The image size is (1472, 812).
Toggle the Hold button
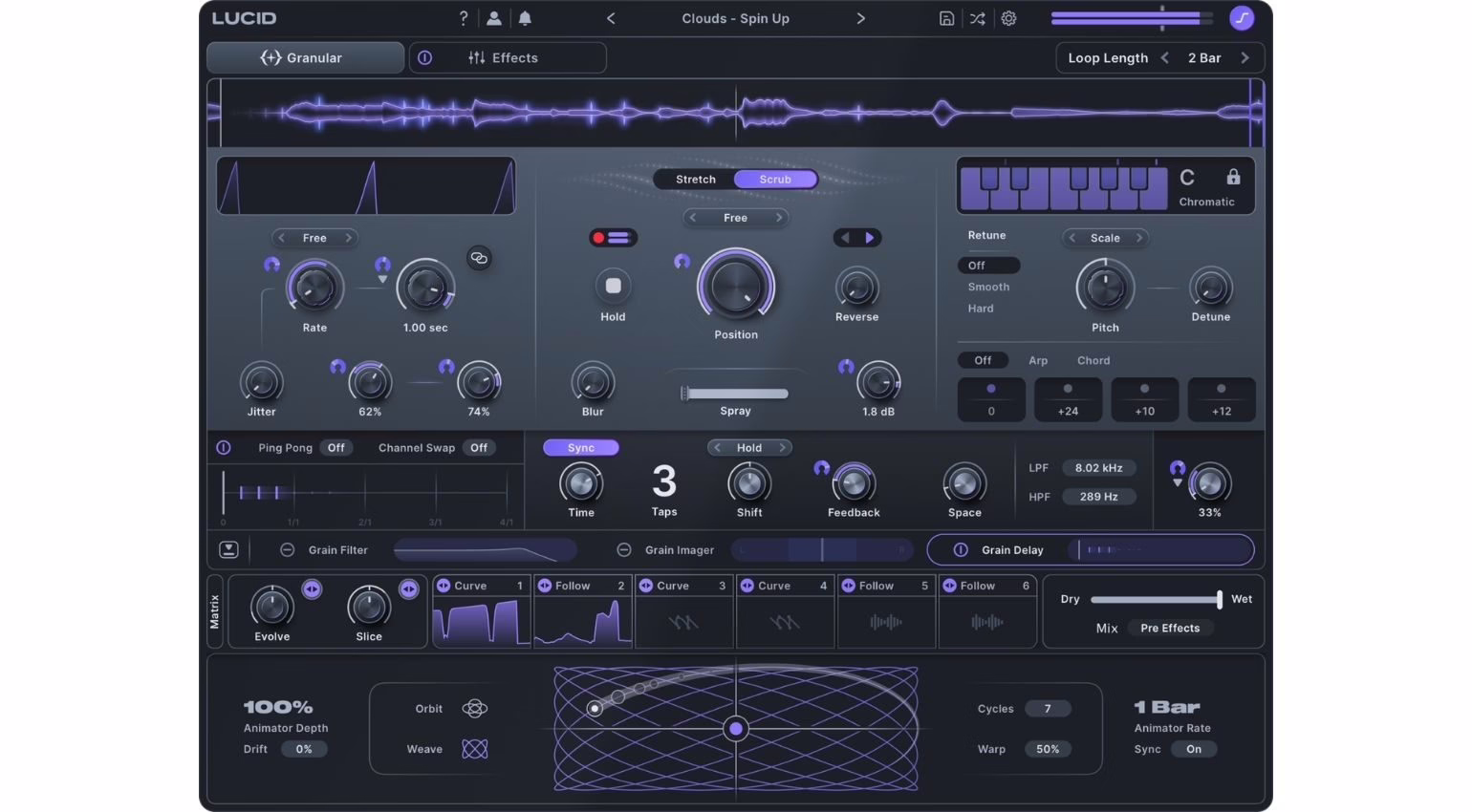point(613,285)
